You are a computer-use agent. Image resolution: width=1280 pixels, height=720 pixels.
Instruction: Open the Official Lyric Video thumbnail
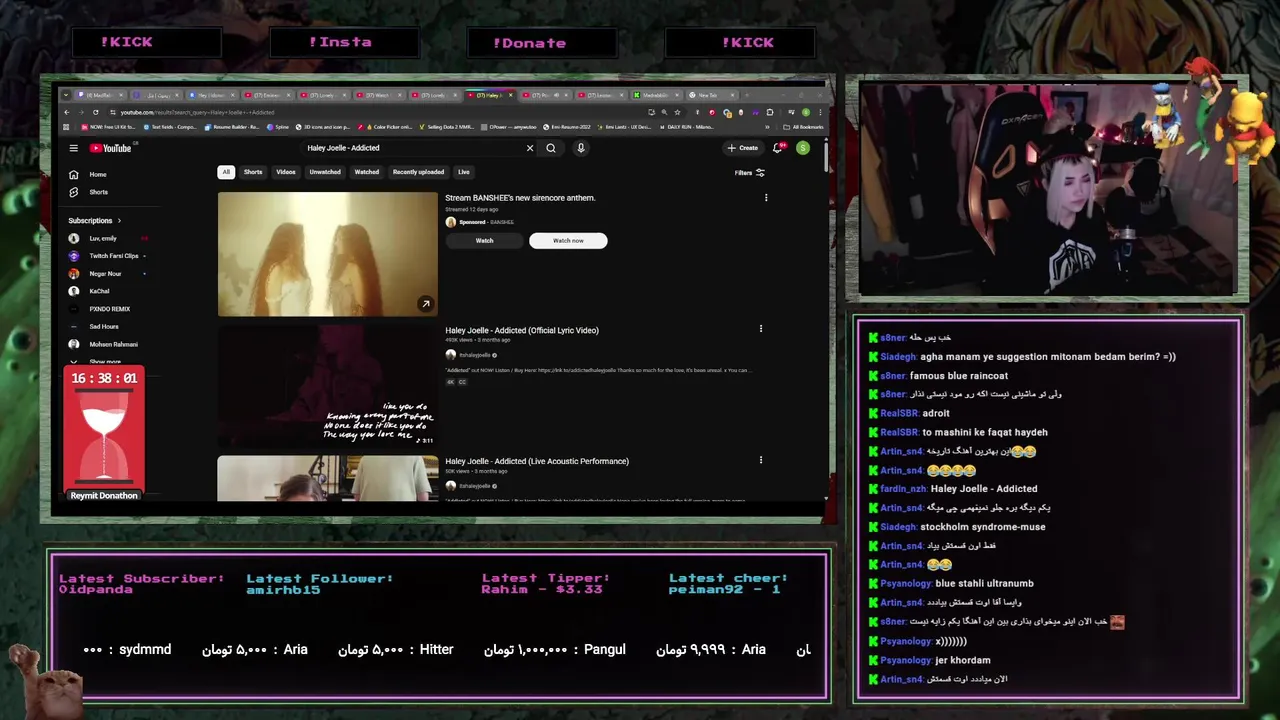pos(328,386)
